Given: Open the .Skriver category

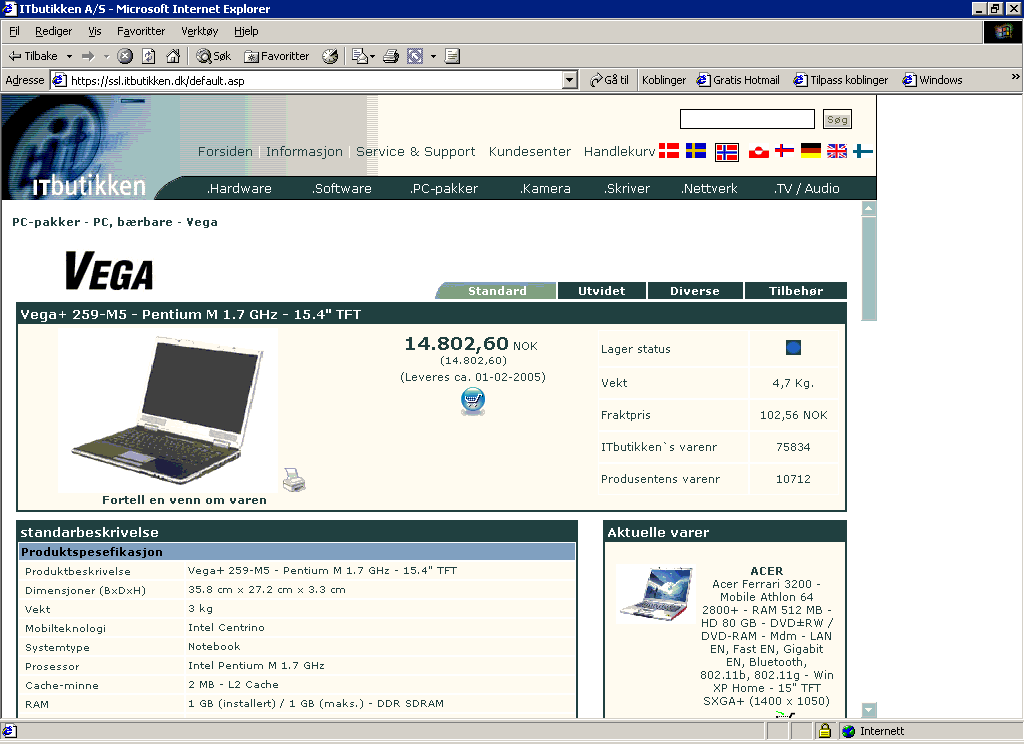Looking at the screenshot, I should coord(627,189).
